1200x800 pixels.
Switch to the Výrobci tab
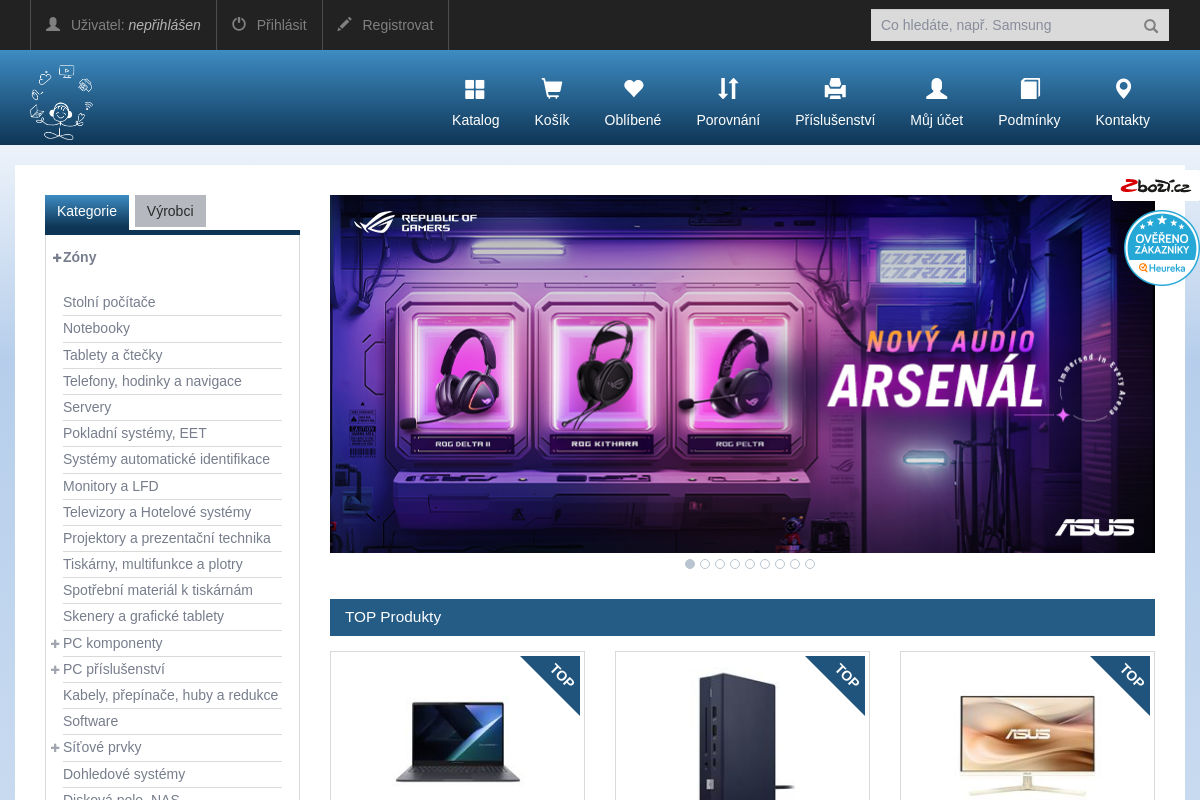tap(170, 211)
